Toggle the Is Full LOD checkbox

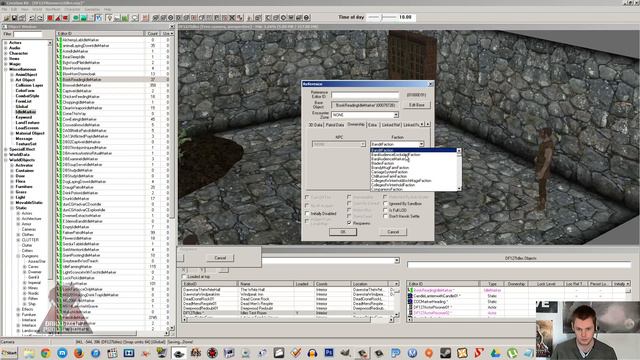click(385, 210)
